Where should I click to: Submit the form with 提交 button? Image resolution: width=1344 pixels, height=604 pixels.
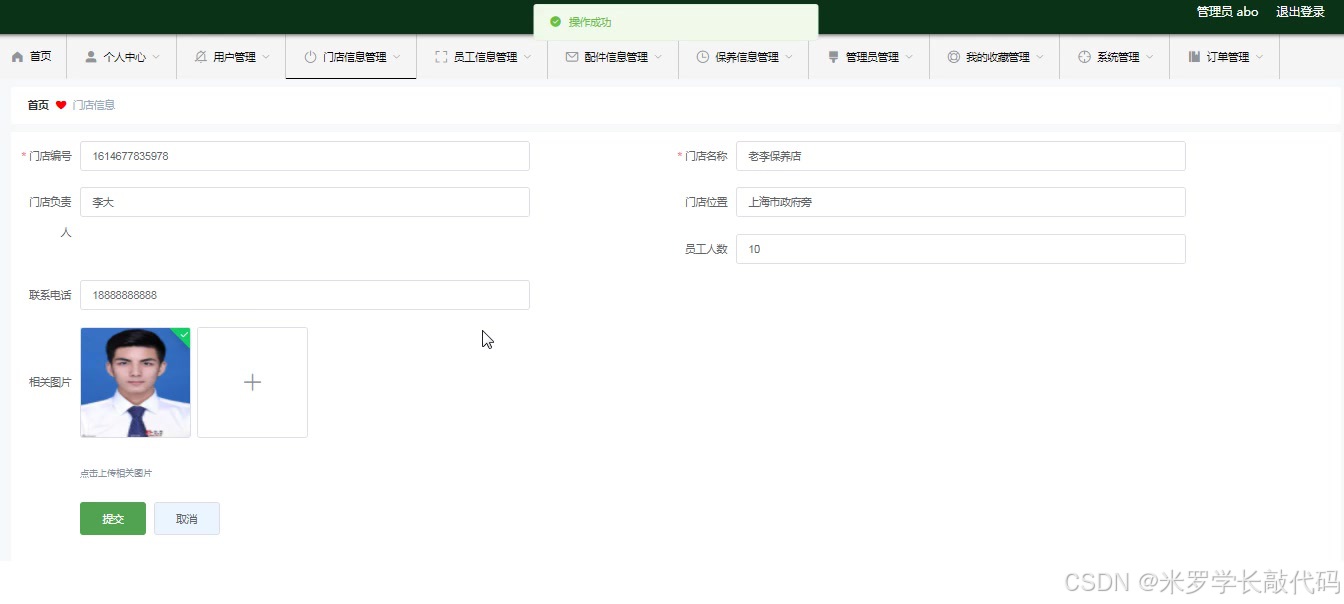click(x=112, y=518)
